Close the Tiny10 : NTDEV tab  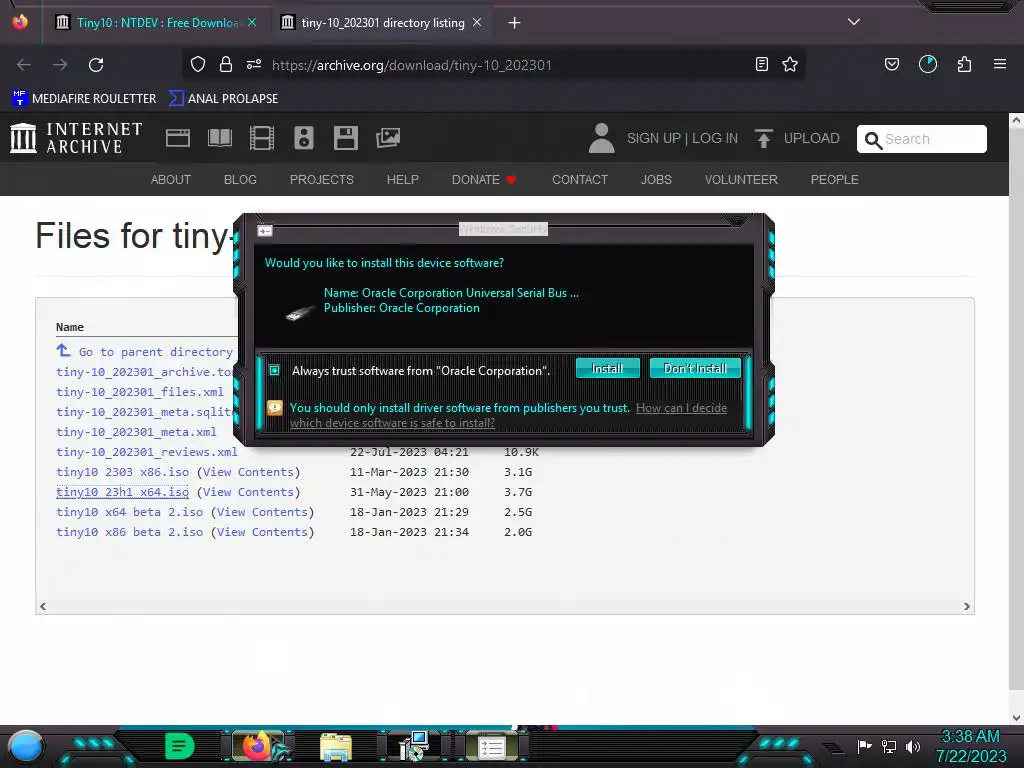click(x=252, y=22)
